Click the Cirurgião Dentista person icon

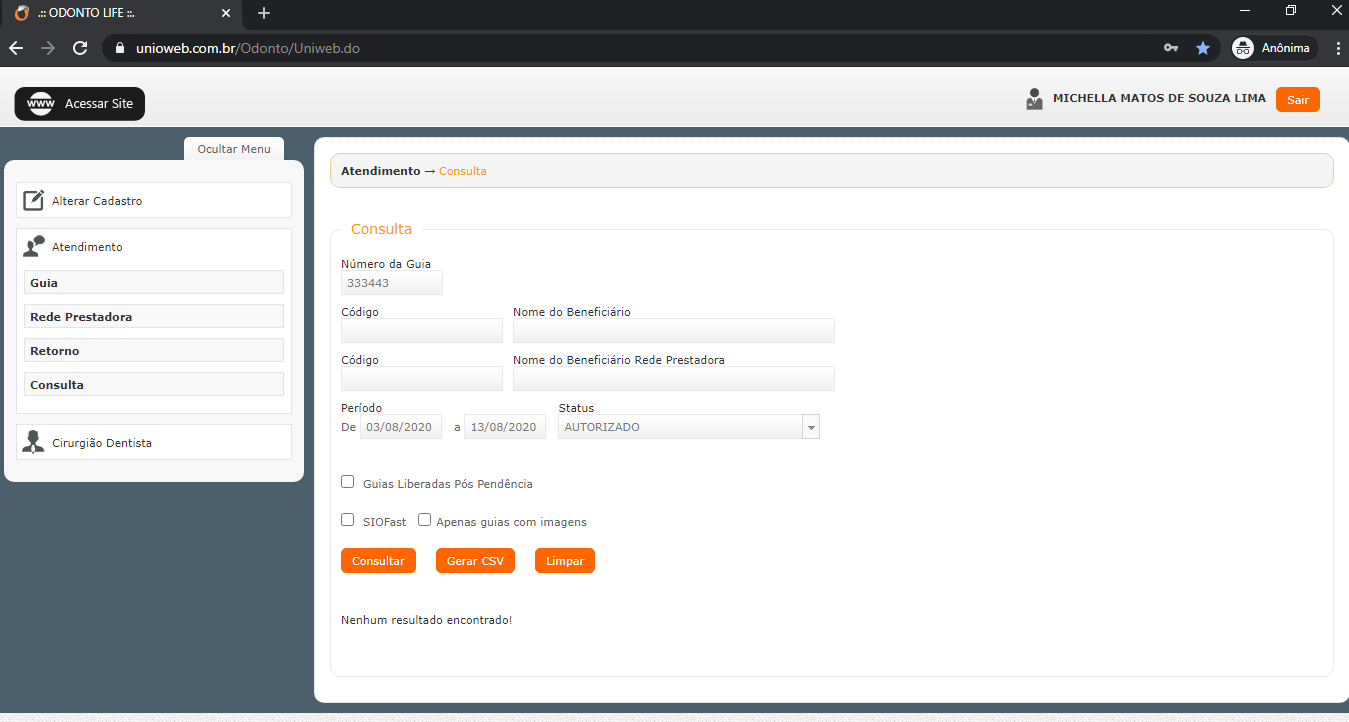pyautogui.click(x=34, y=442)
